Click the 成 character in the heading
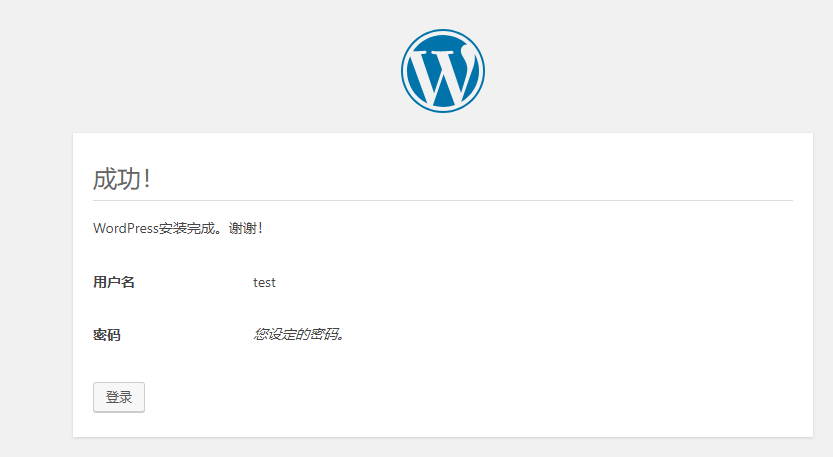Image resolution: width=833 pixels, height=457 pixels. 105,179
